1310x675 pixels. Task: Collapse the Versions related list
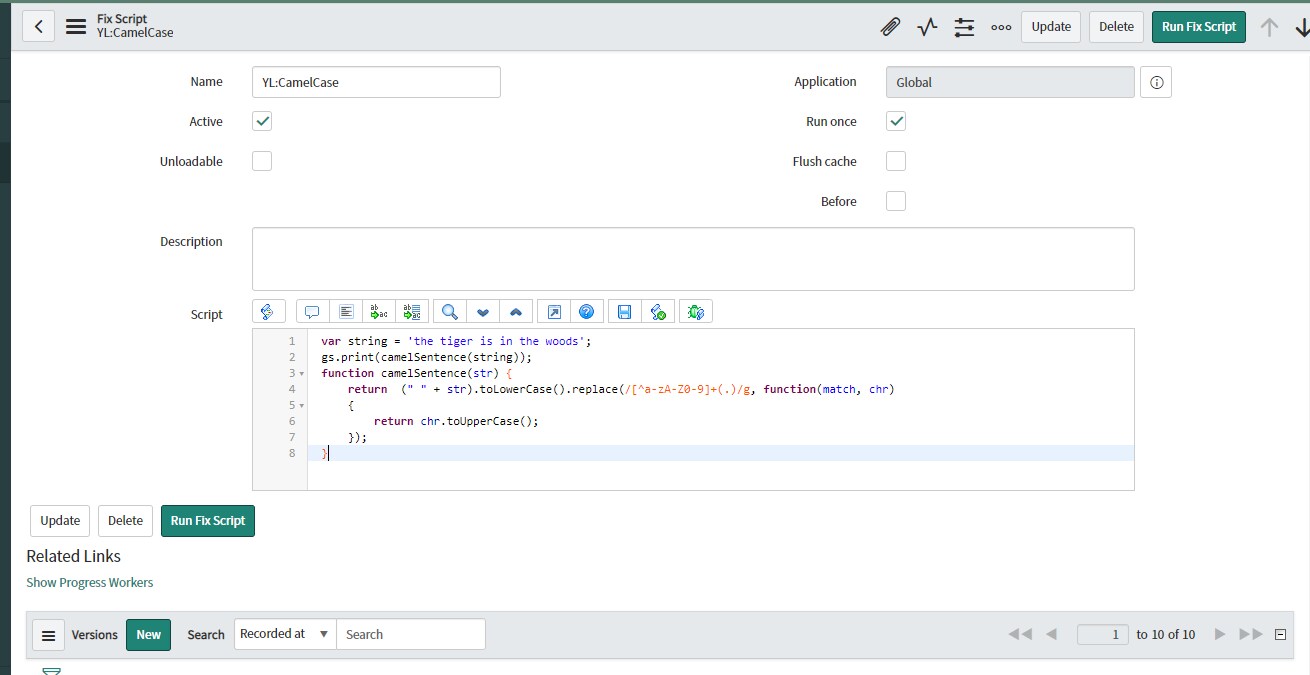pos(1280,634)
